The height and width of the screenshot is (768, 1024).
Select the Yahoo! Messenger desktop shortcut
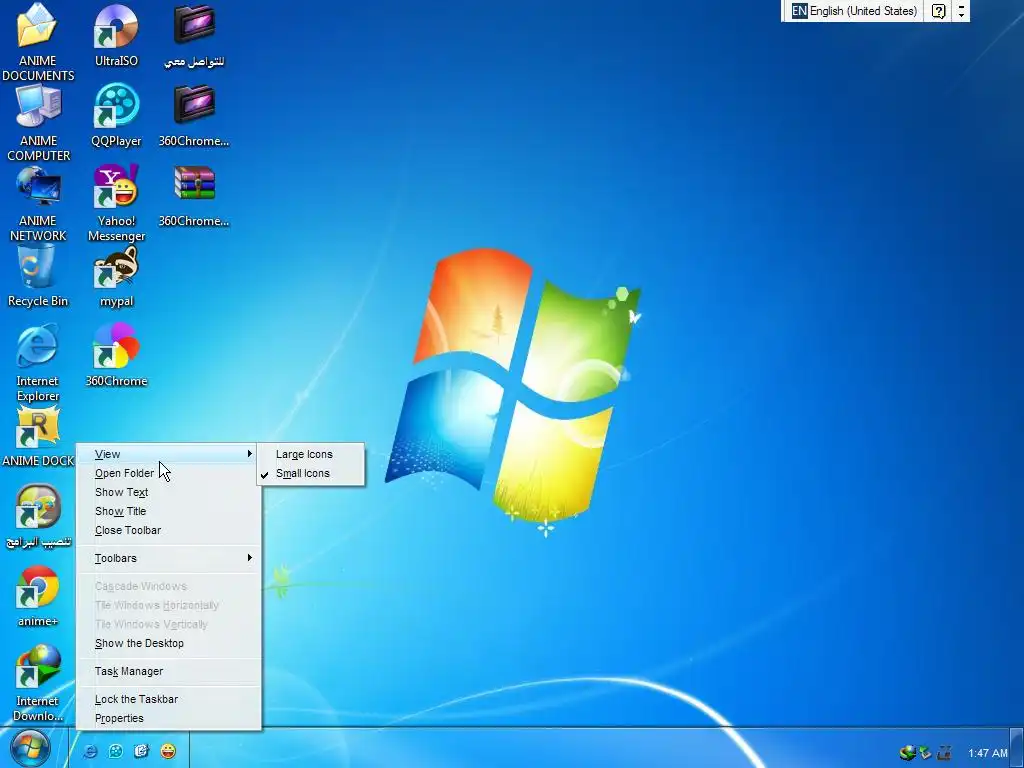[116, 187]
